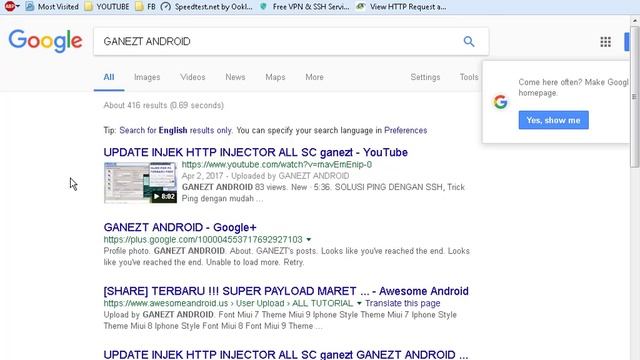Switch to the Images tab
The height and width of the screenshot is (360, 640).
pos(147,77)
